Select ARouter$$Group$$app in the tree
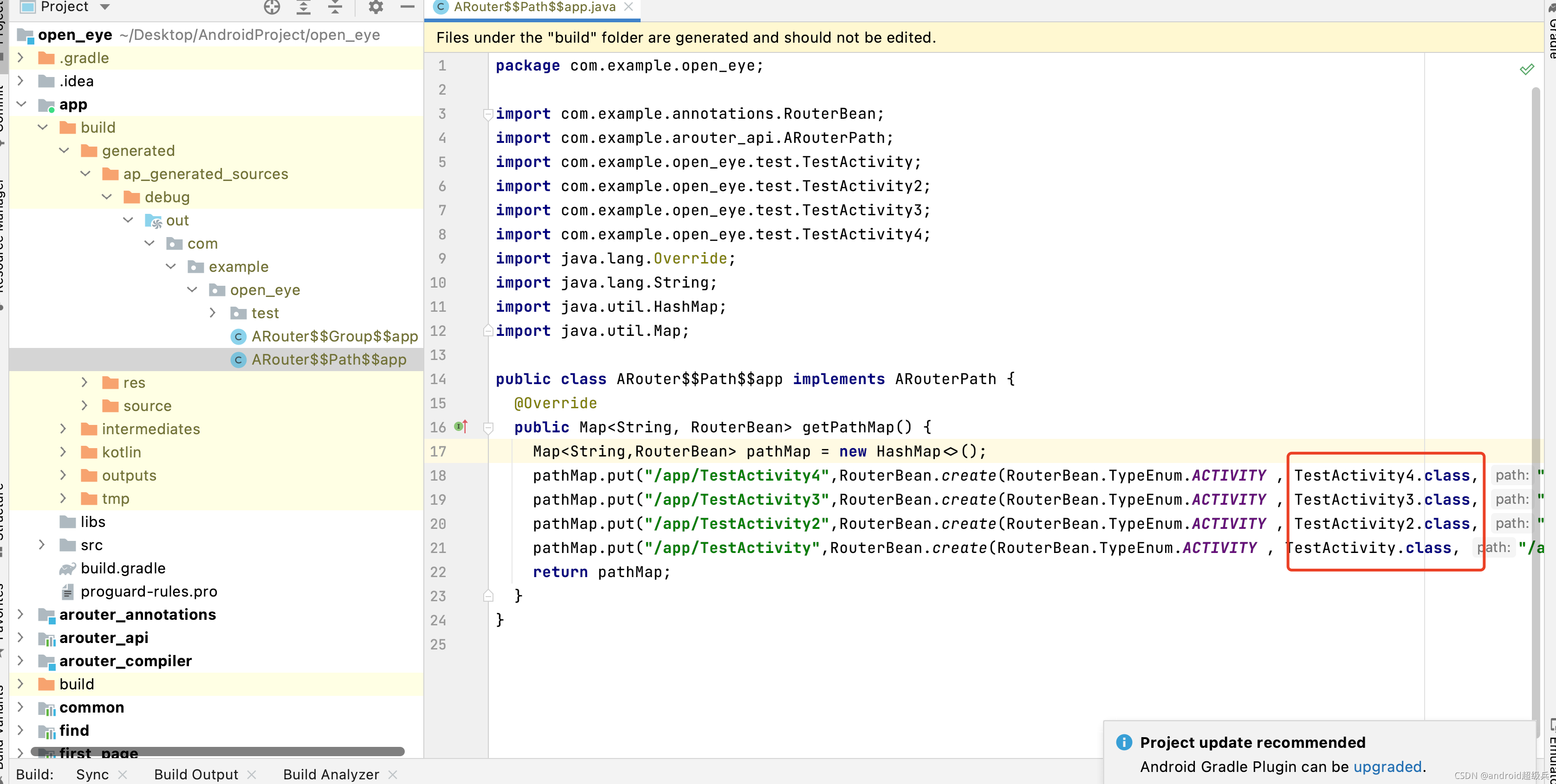The image size is (1556, 784). pos(335,336)
